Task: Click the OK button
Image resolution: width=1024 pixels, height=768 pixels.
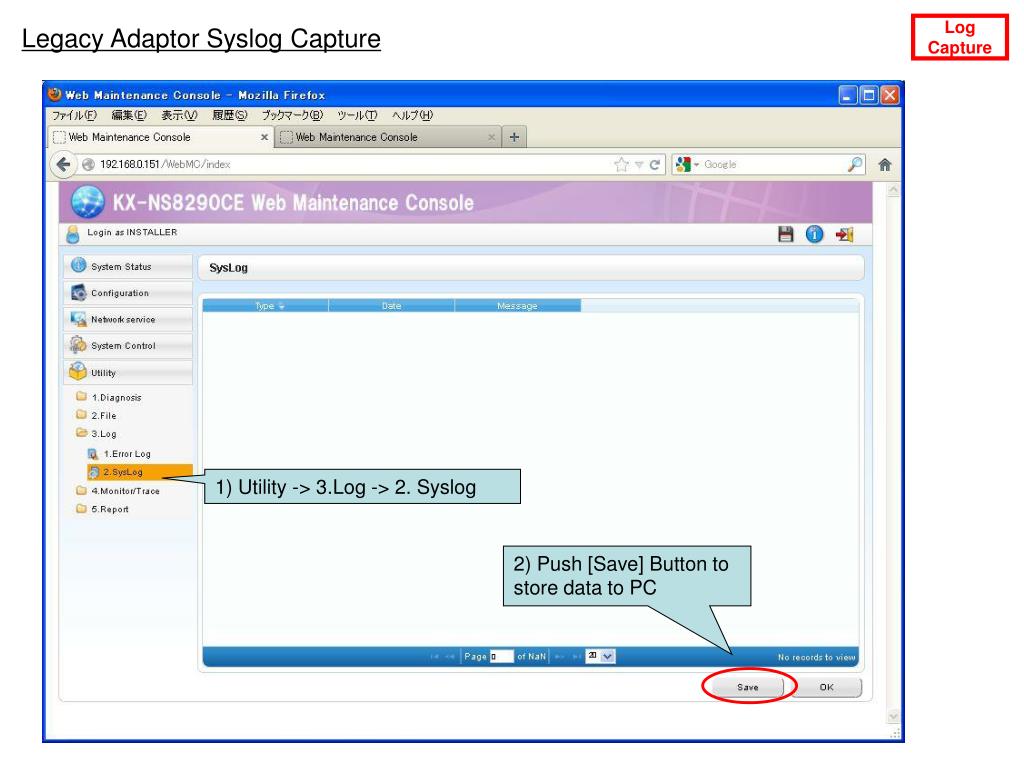Action: [827, 687]
